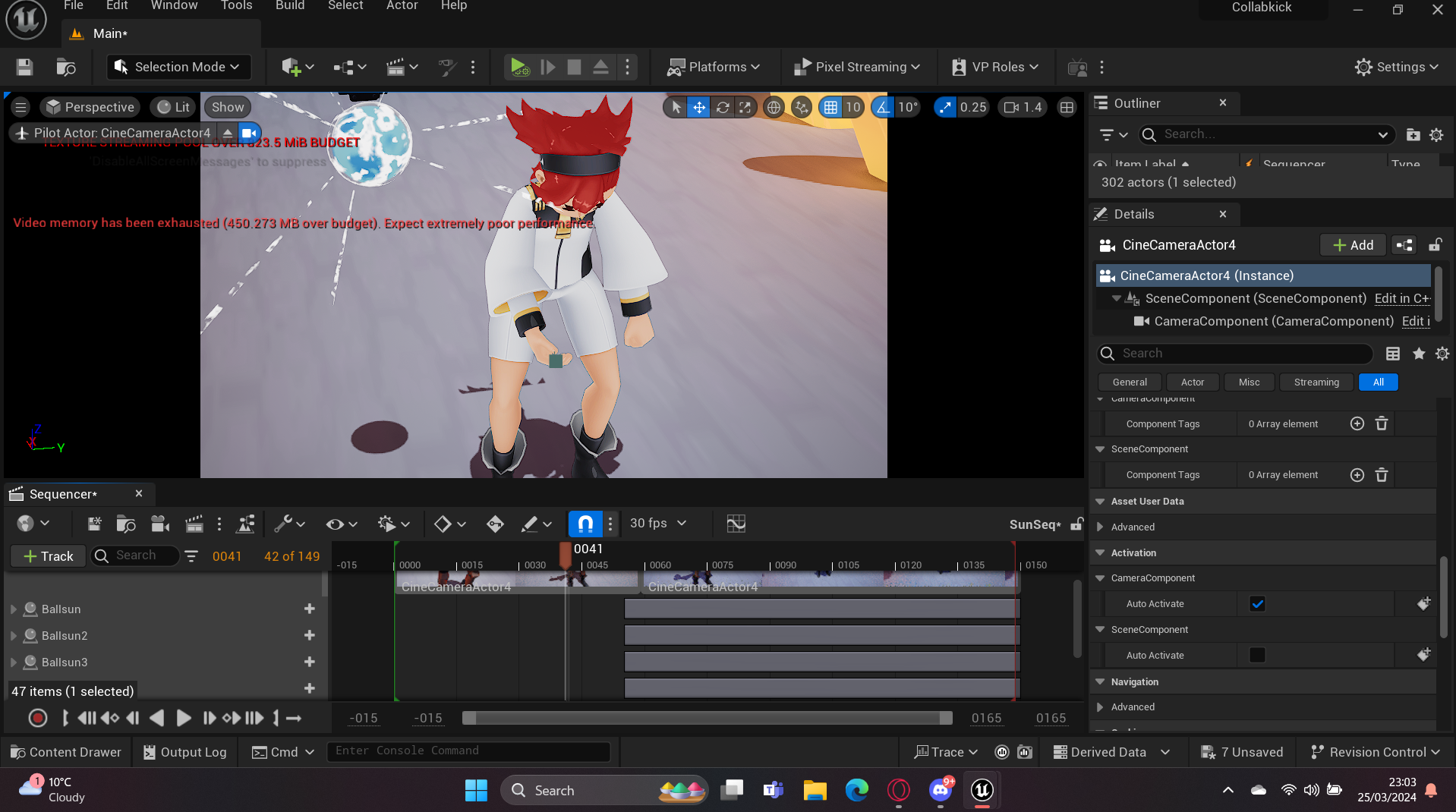Toggle SceneComponent Auto Activate checkbox

tap(1257, 655)
